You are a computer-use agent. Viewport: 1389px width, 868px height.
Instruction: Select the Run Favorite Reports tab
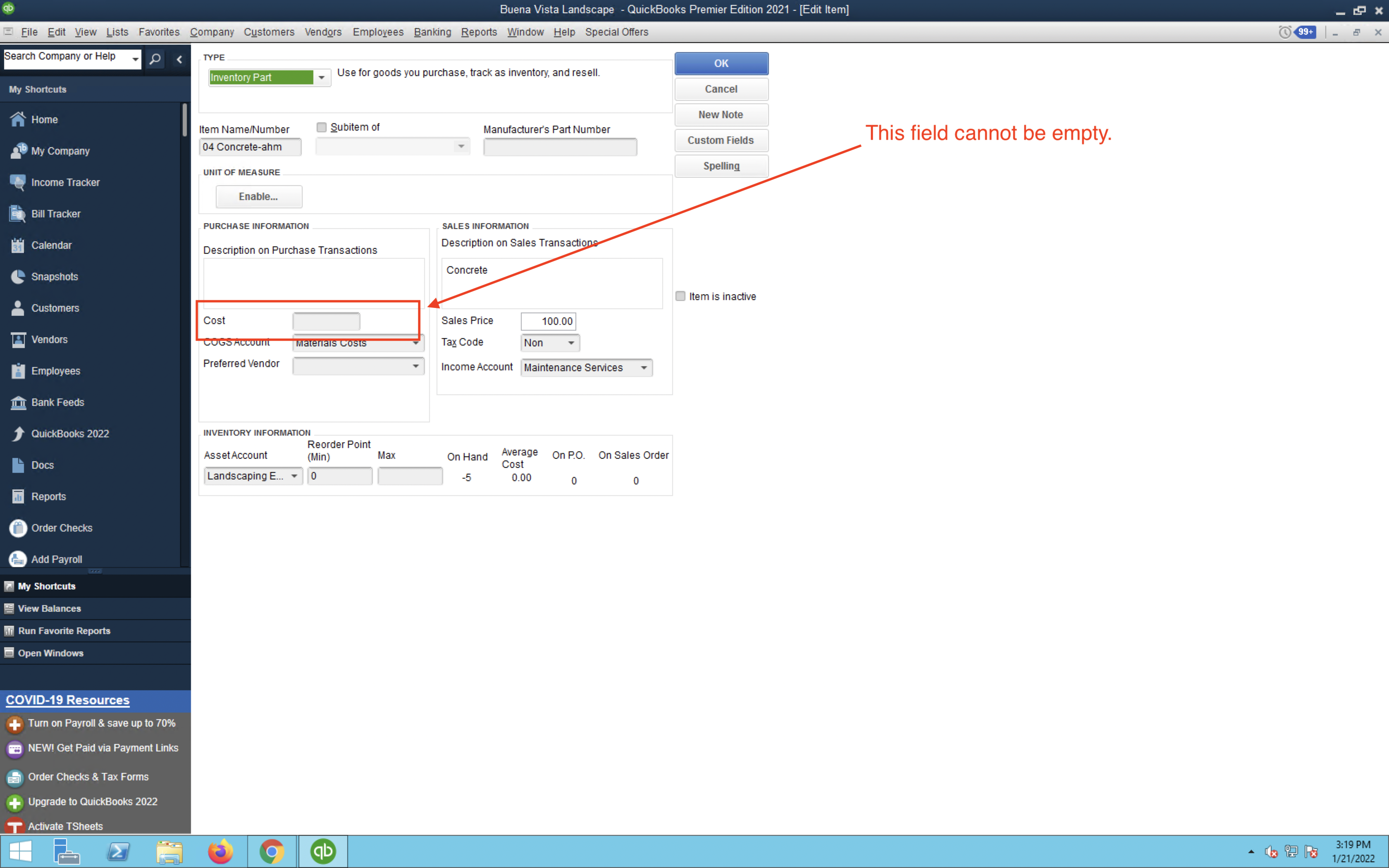tap(95, 631)
